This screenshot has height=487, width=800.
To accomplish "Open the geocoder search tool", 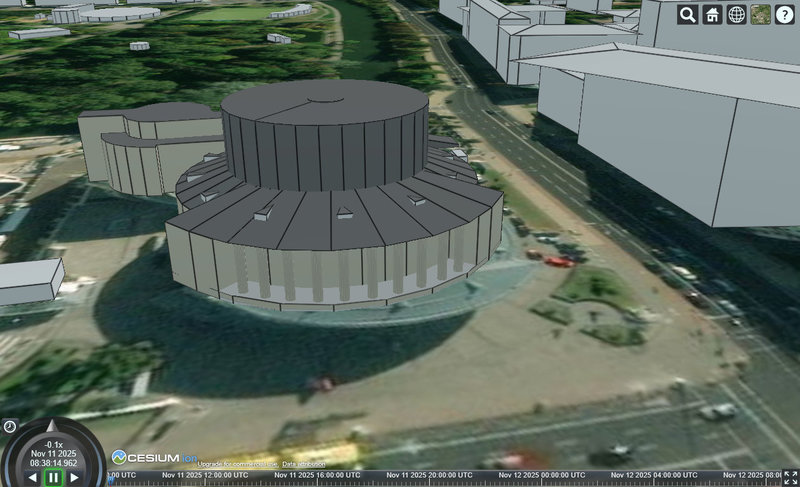I will 687,14.
